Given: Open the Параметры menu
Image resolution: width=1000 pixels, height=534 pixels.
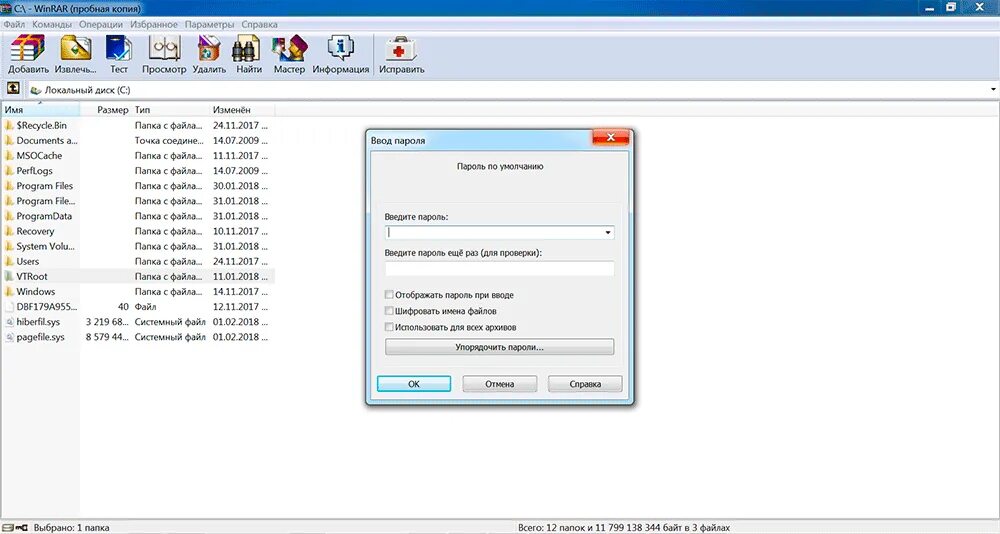Looking at the screenshot, I should click(x=210, y=24).
